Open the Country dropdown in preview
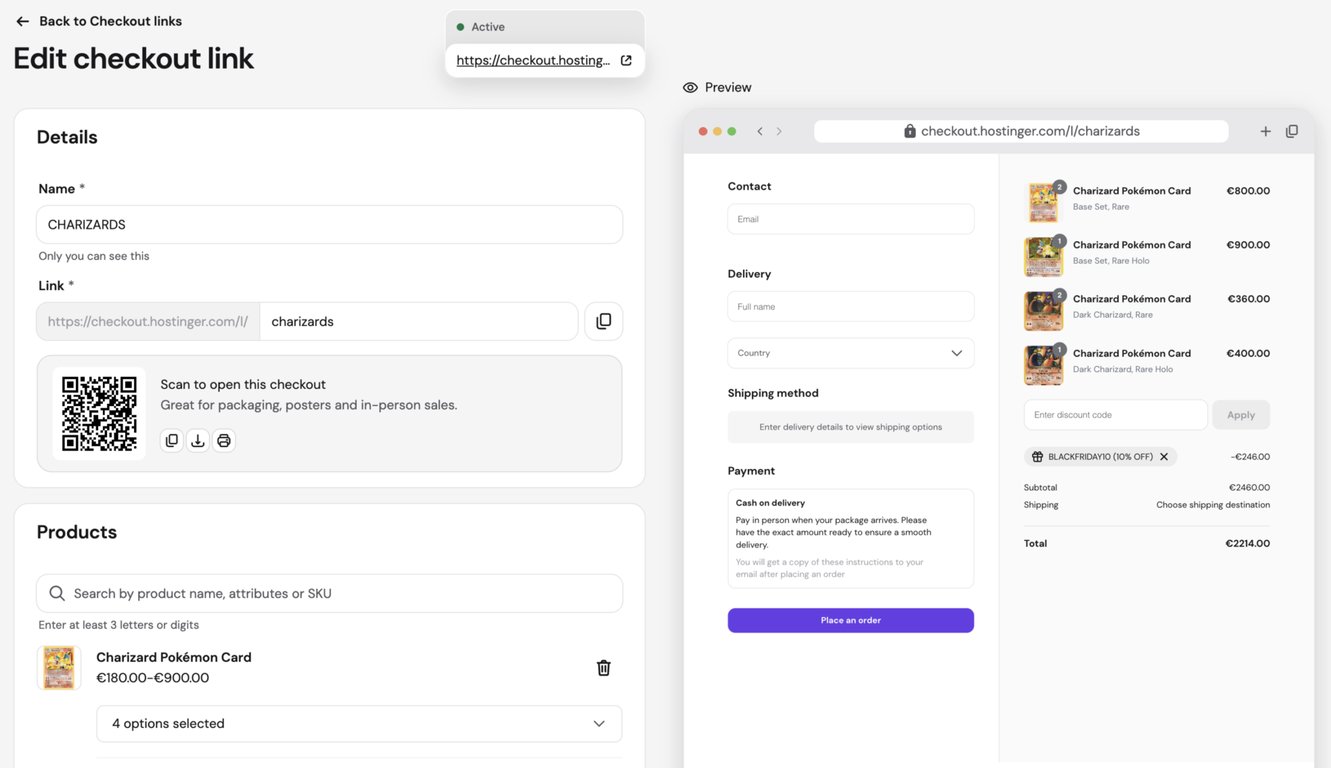The height and width of the screenshot is (768, 1331). pos(851,353)
